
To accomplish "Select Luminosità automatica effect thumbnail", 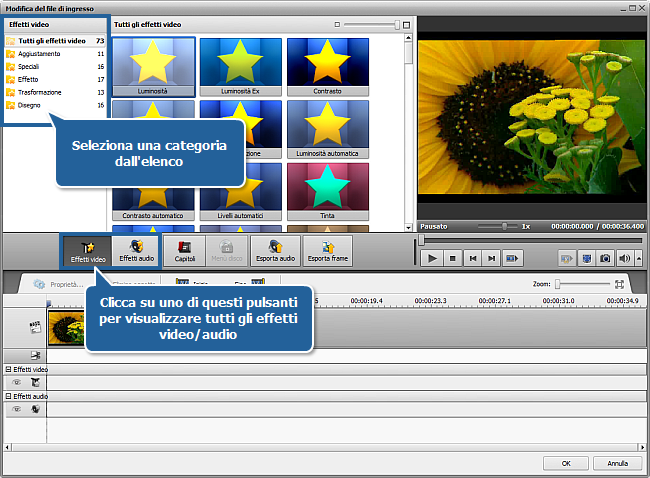I will coord(327,129).
